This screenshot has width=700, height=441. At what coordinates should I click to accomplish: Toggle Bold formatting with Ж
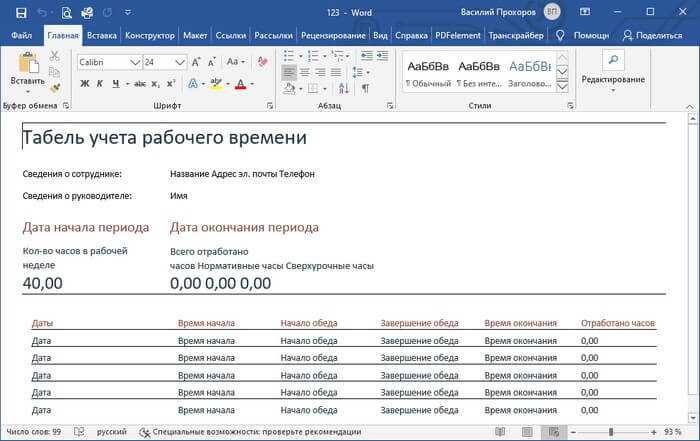[84, 83]
